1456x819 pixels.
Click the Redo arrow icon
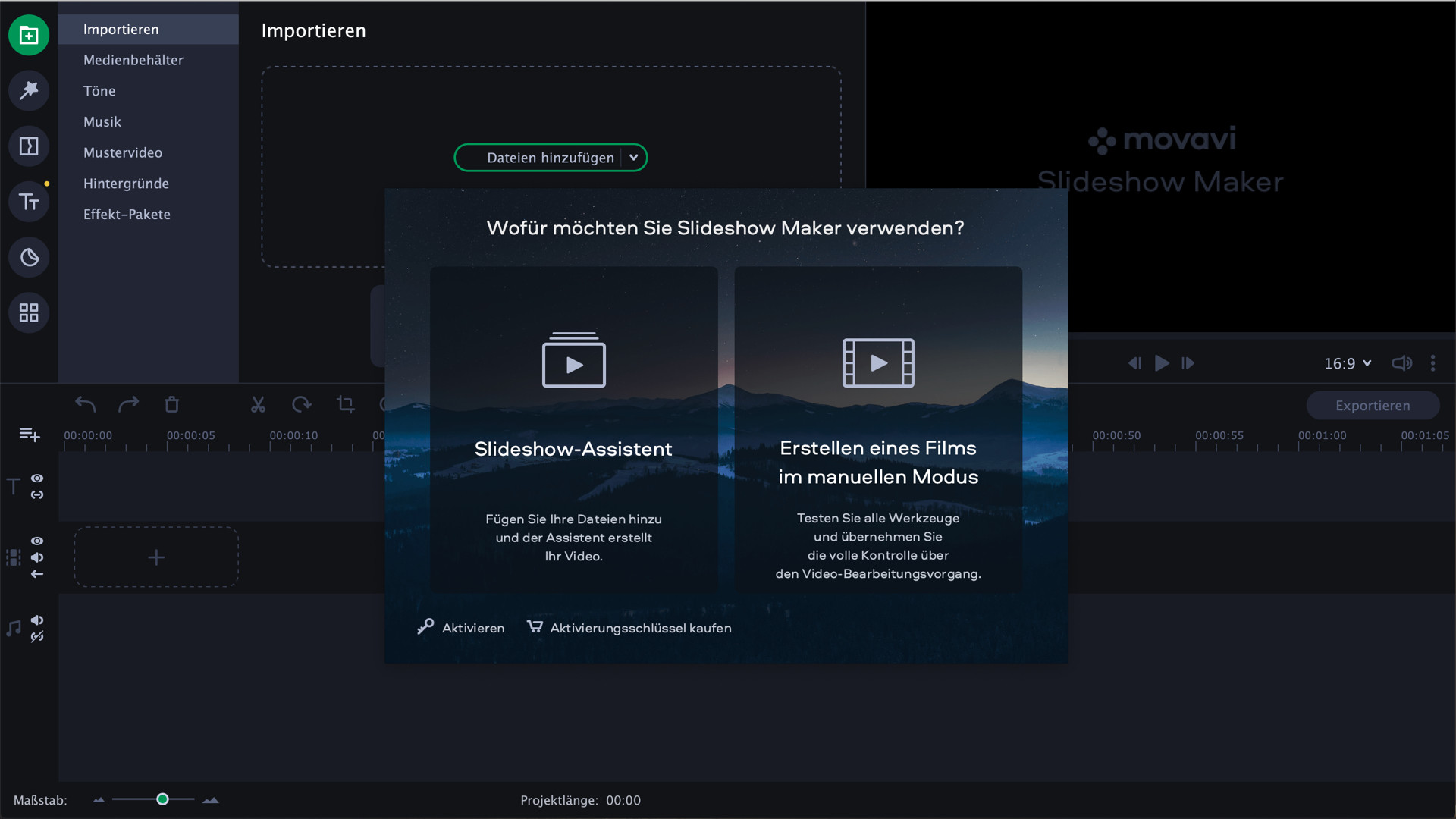point(129,404)
